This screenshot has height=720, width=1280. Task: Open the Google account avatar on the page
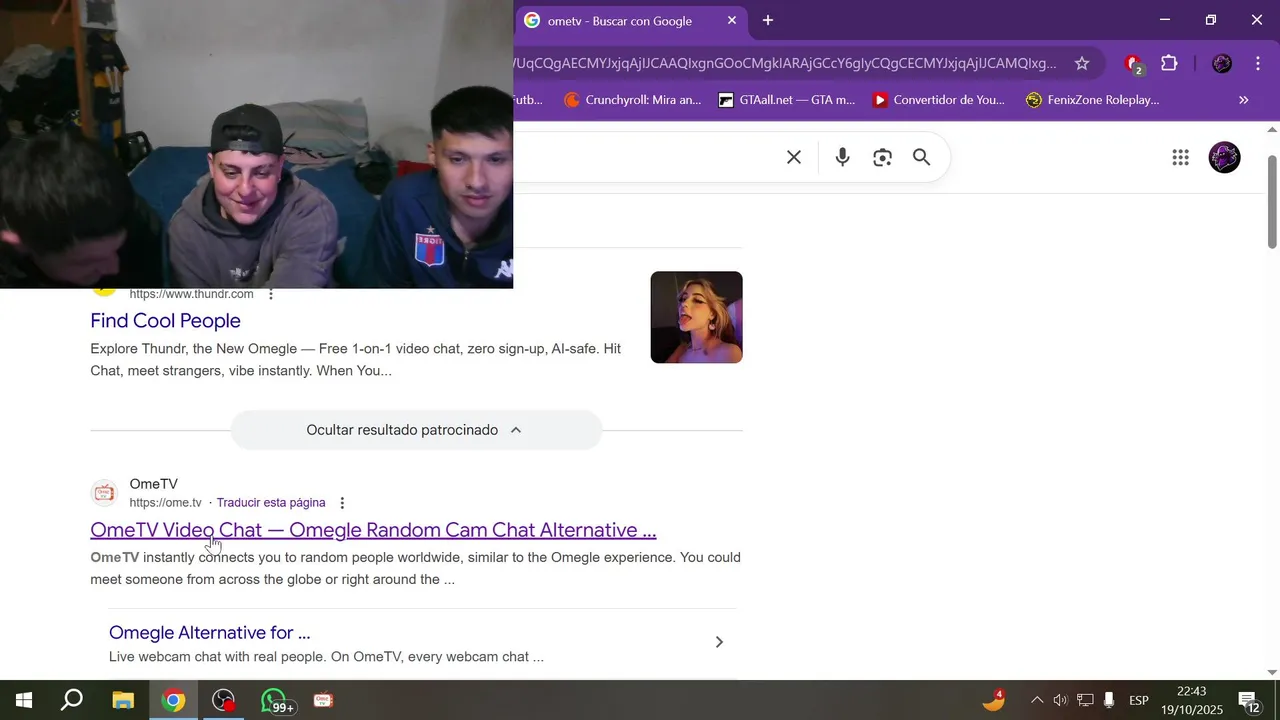click(x=1224, y=157)
